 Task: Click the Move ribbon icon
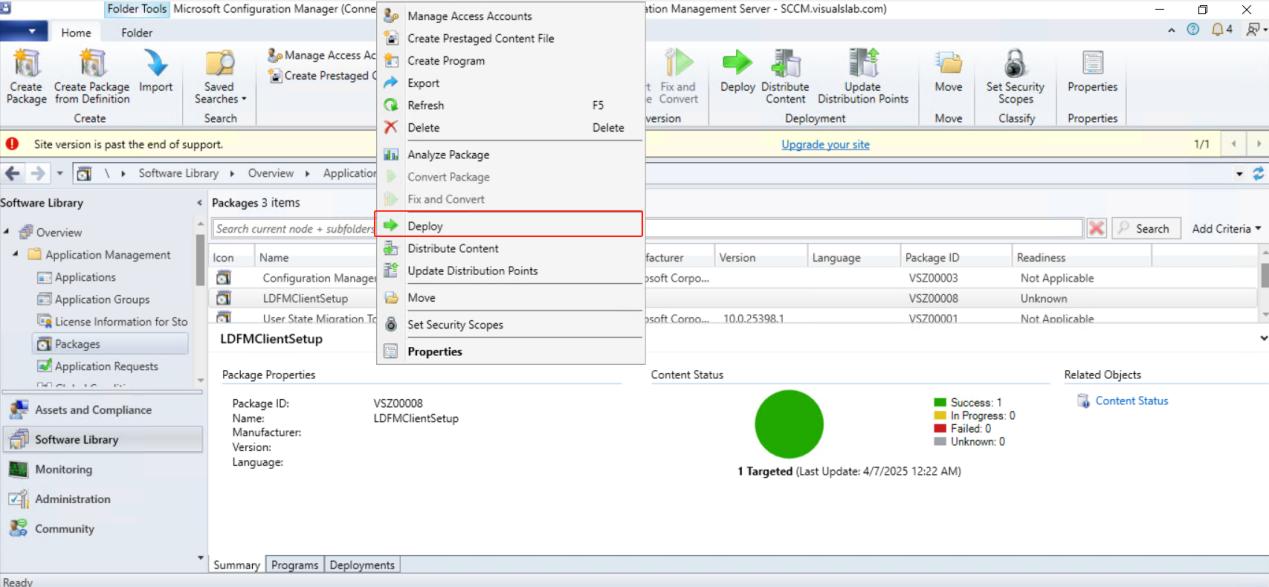[948, 65]
